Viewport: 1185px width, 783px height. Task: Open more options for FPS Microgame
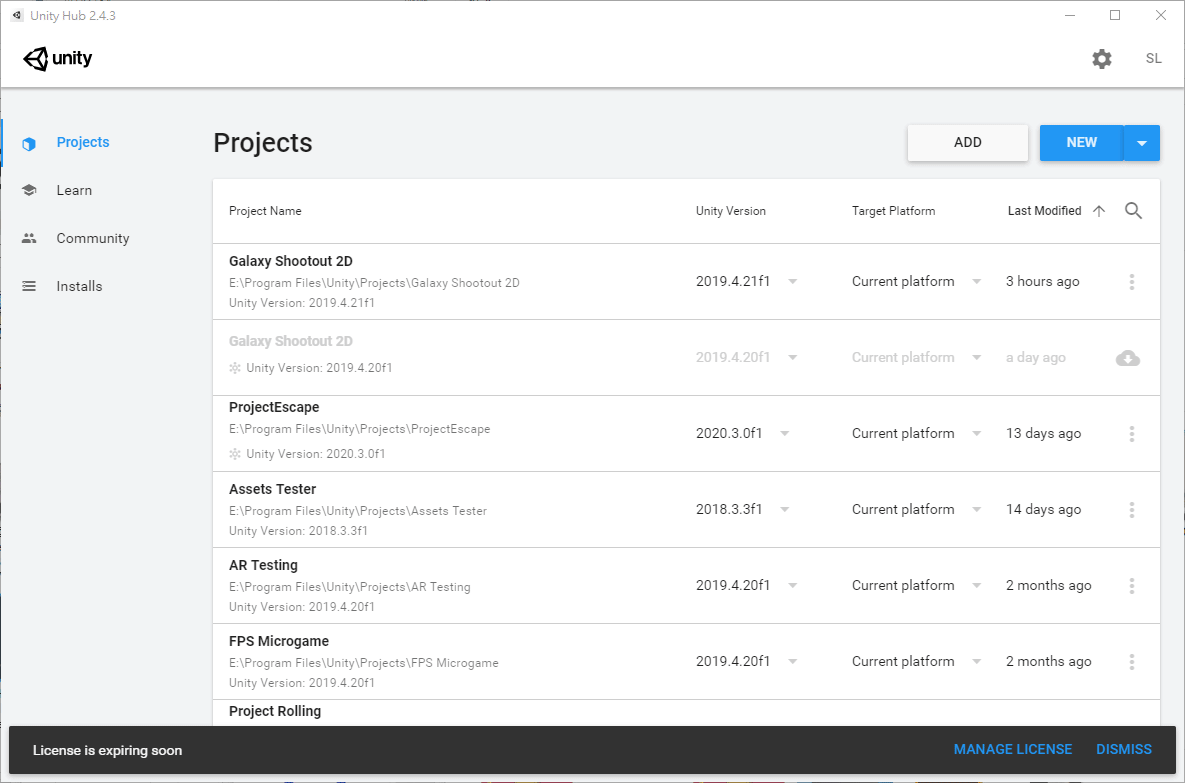1131,662
